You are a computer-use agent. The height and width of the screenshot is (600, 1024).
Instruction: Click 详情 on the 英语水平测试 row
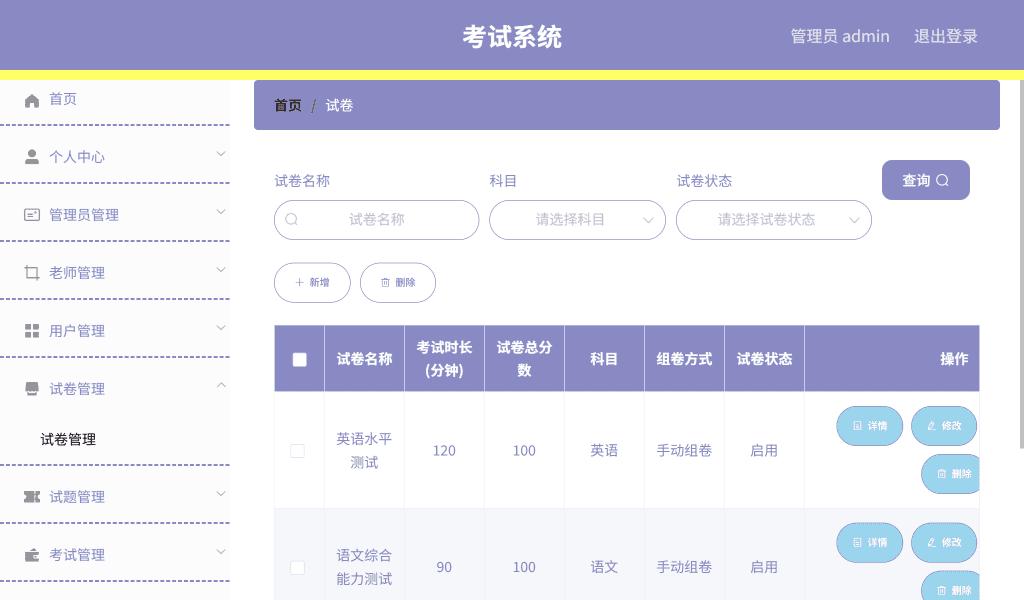[869, 425]
